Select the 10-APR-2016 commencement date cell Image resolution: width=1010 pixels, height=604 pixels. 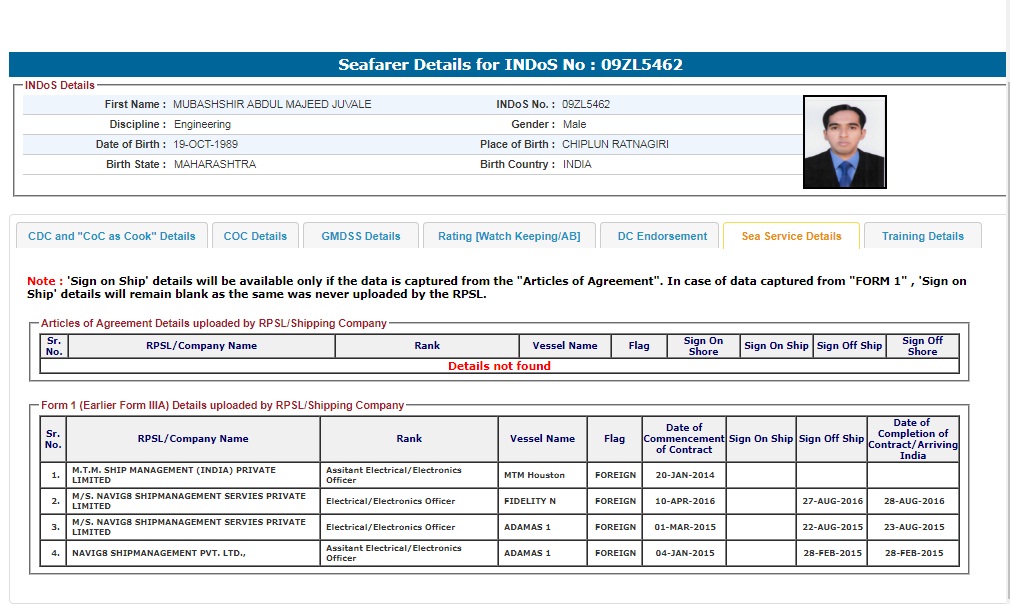pos(684,501)
